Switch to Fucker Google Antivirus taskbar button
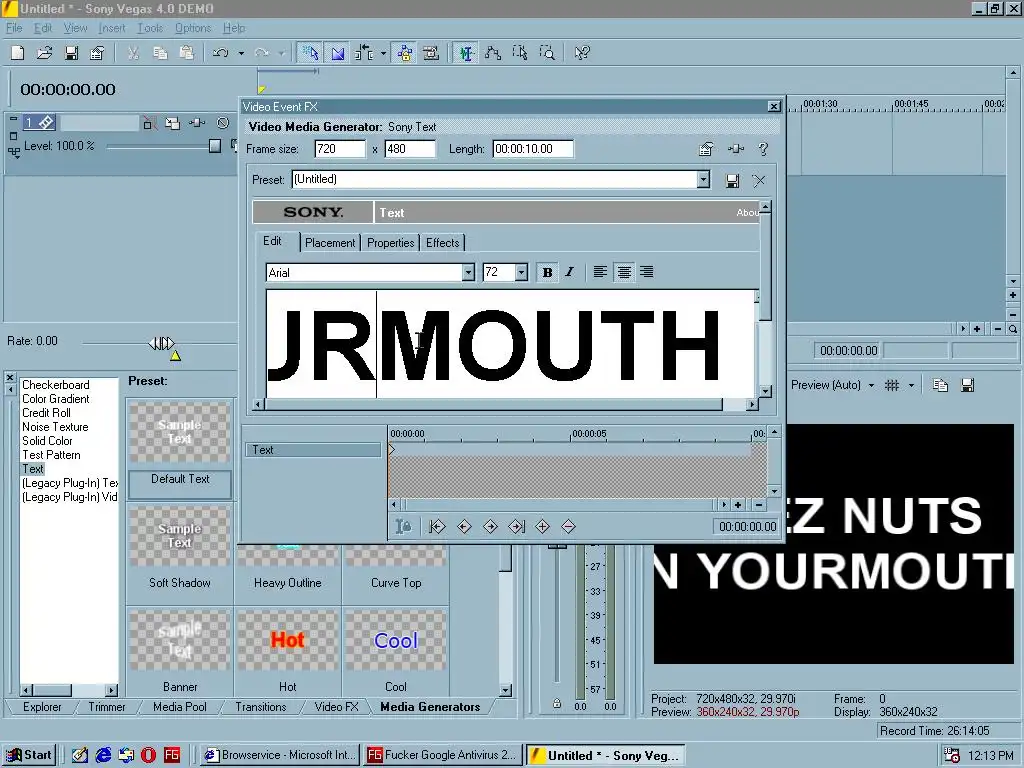This screenshot has width=1024, height=768. pos(443,756)
